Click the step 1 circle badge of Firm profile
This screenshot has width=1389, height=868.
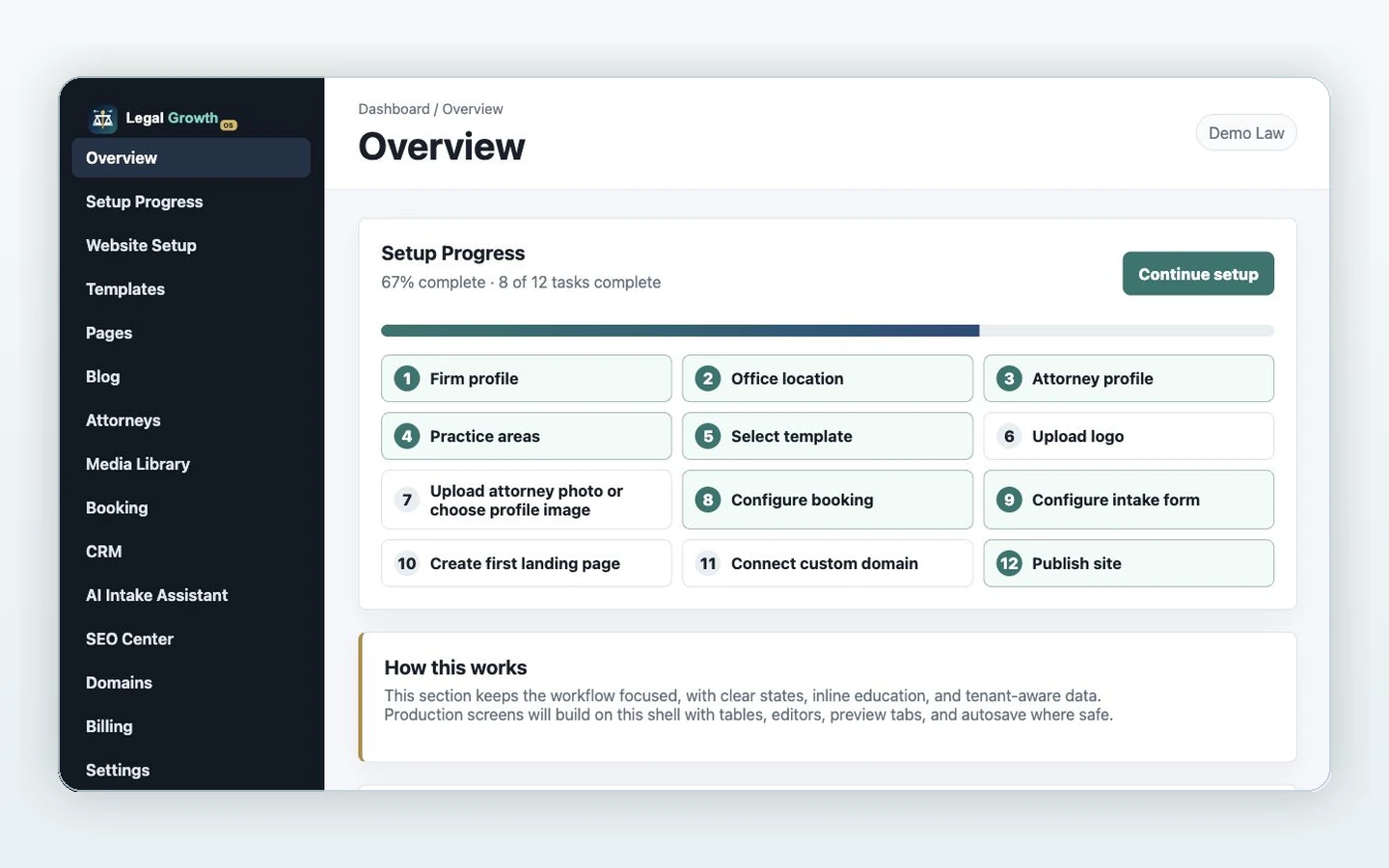(x=407, y=379)
